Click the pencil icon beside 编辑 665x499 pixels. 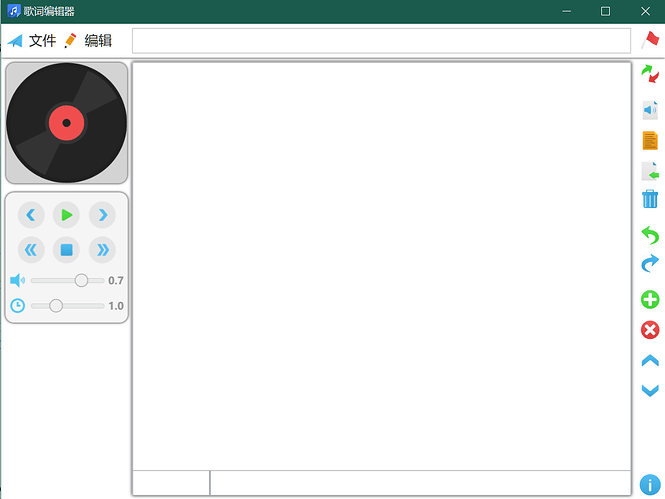(x=70, y=40)
